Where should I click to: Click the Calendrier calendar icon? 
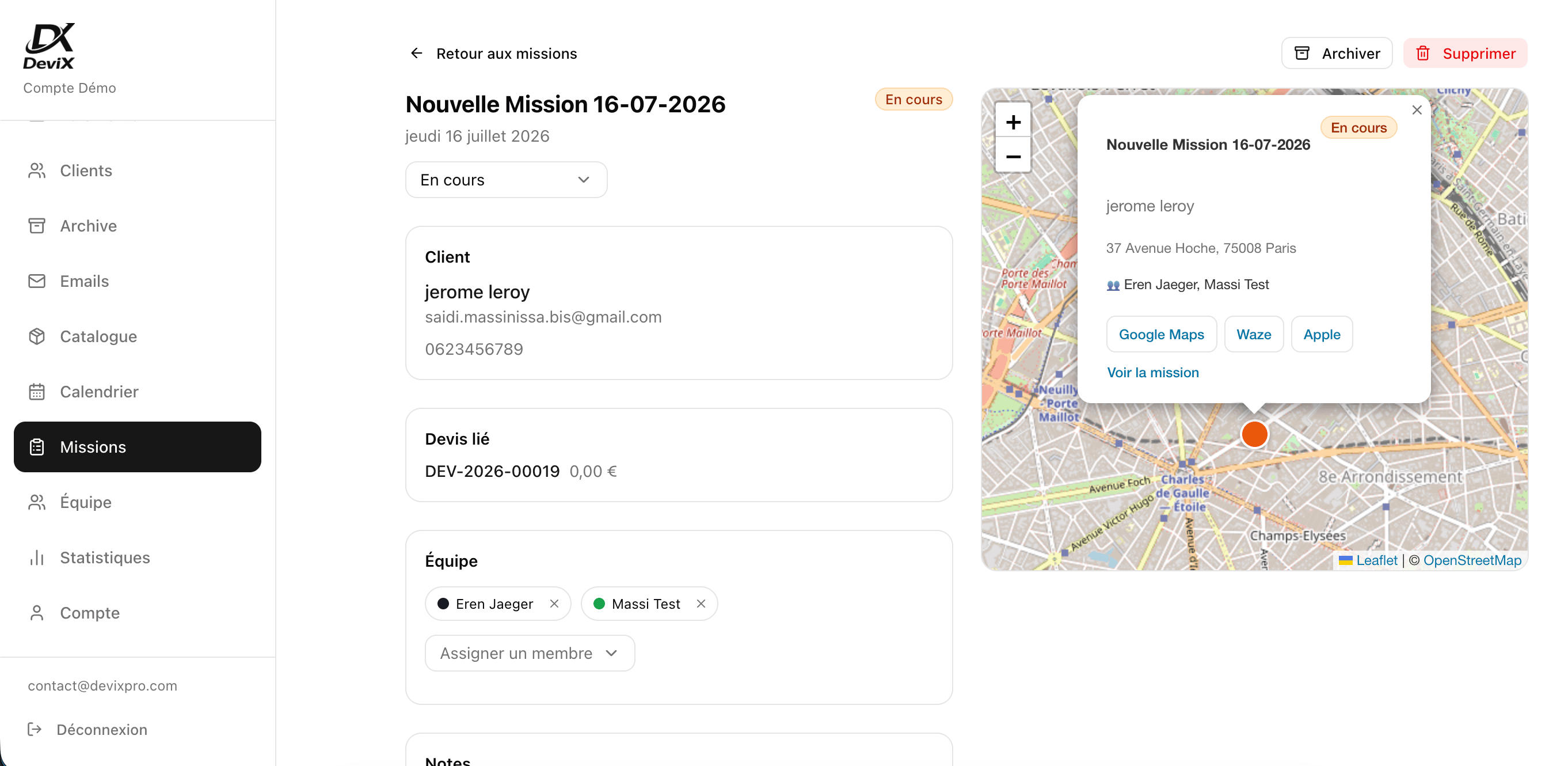pos(37,392)
